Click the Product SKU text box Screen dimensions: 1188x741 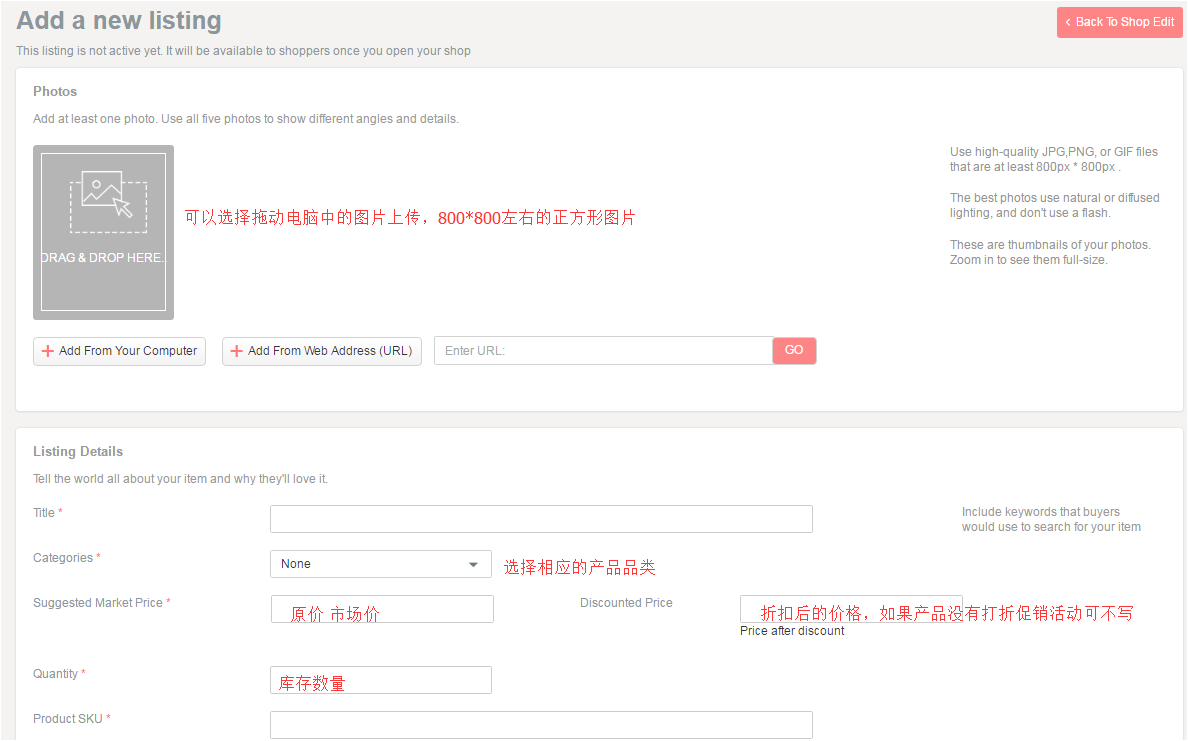541,725
